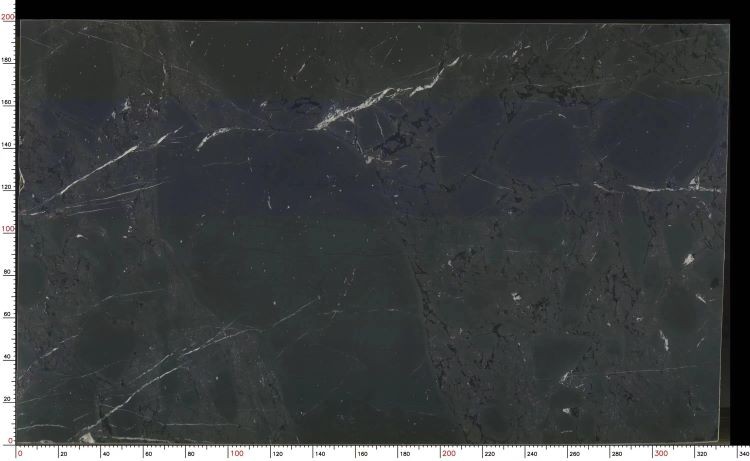Pick the 40 label on horizontal ruler

click(x=106, y=453)
